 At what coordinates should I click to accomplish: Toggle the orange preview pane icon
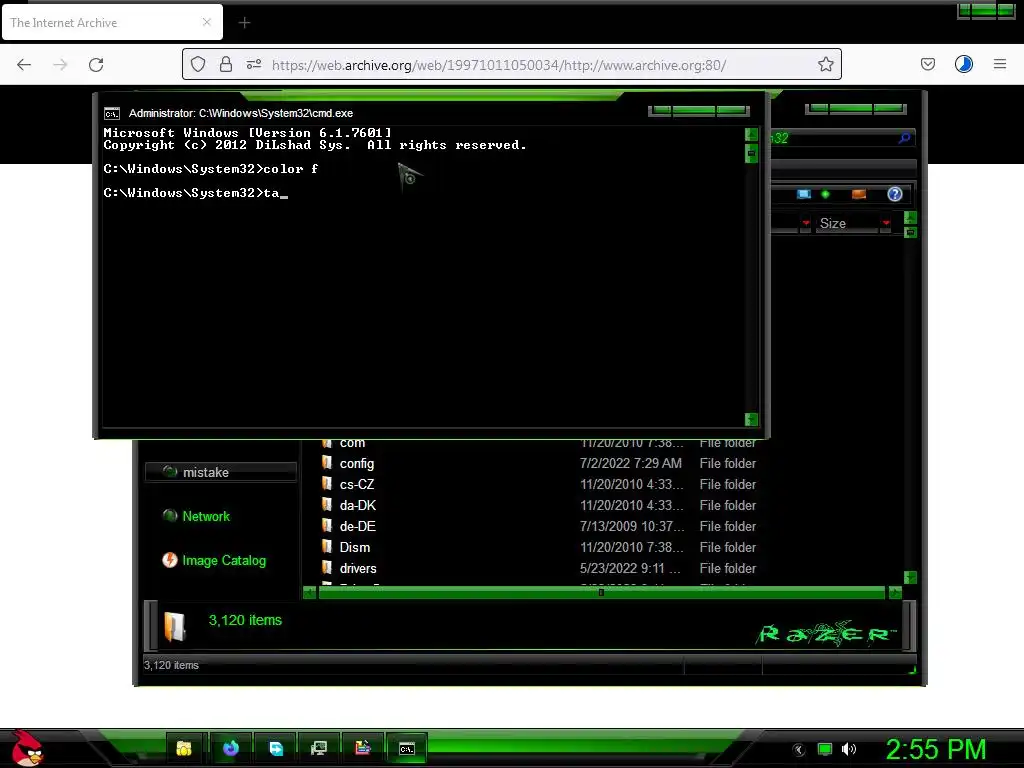point(859,194)
